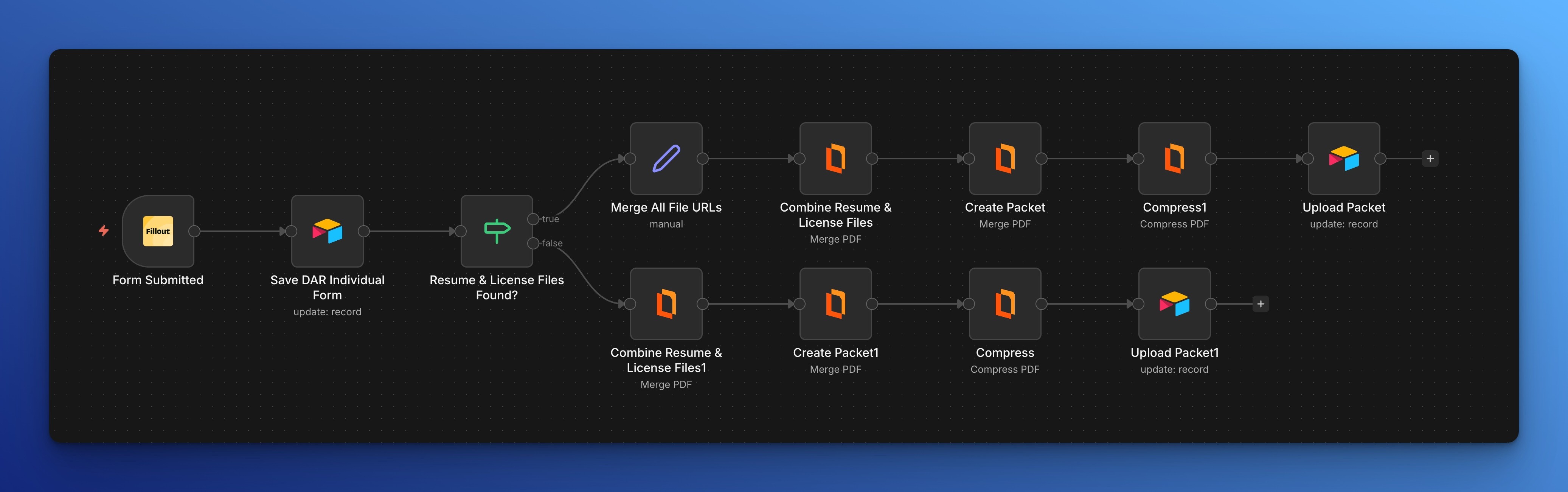Click the PDF icon on Combine Resume & License Files1

666,303
